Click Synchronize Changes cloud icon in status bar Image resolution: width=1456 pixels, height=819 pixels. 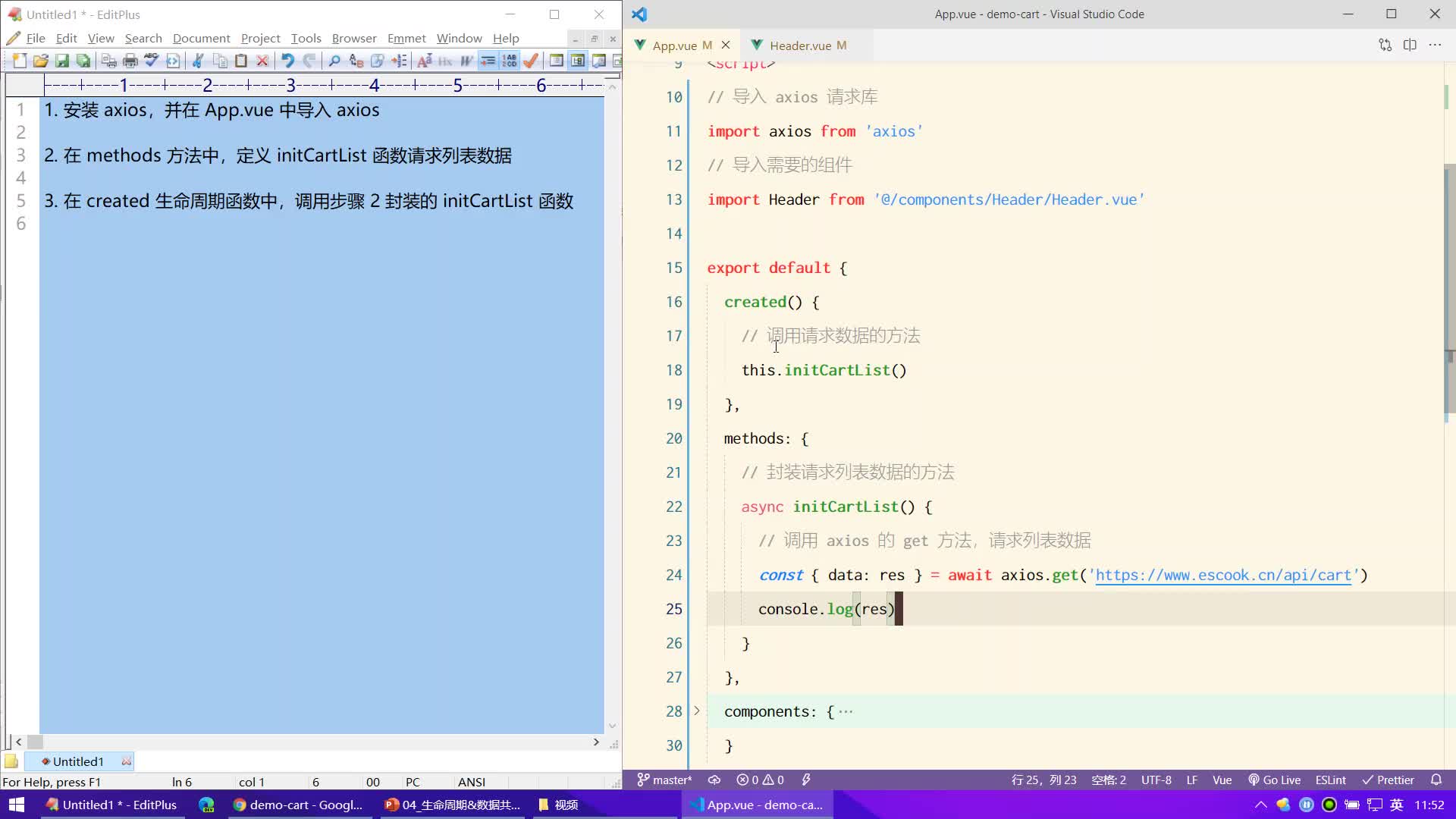pos(714,780)
